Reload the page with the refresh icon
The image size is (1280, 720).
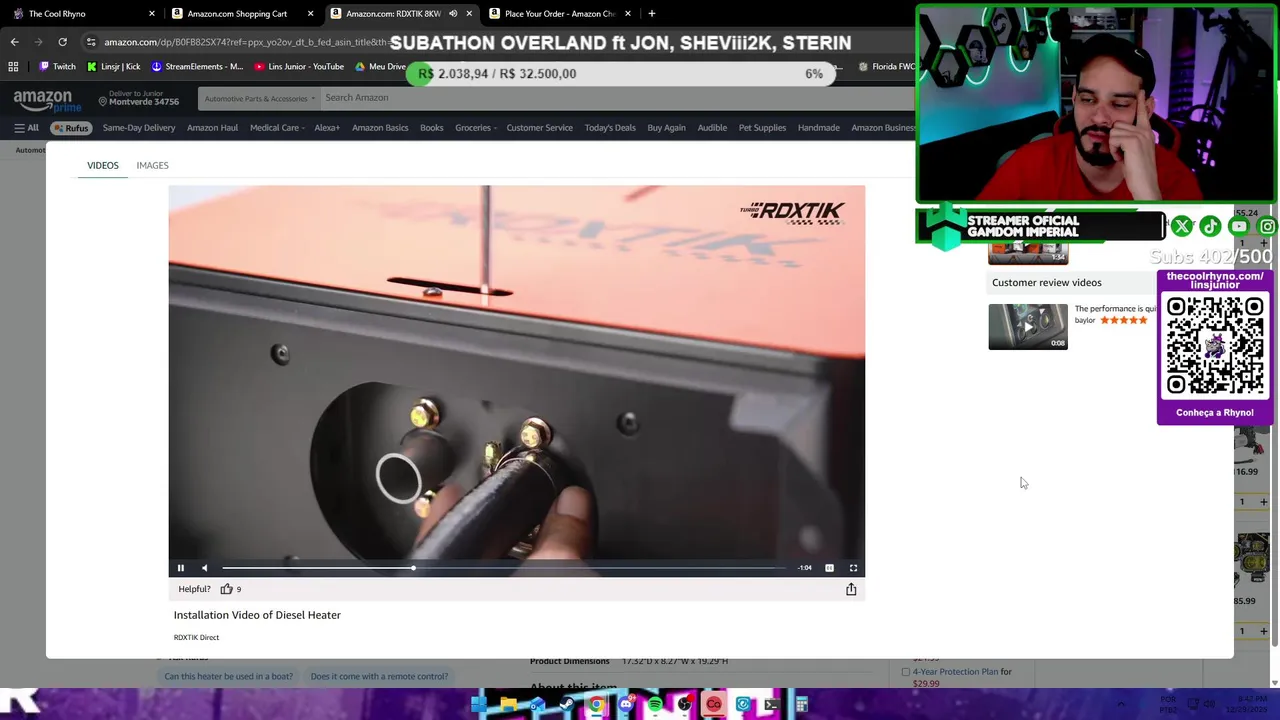62,42
